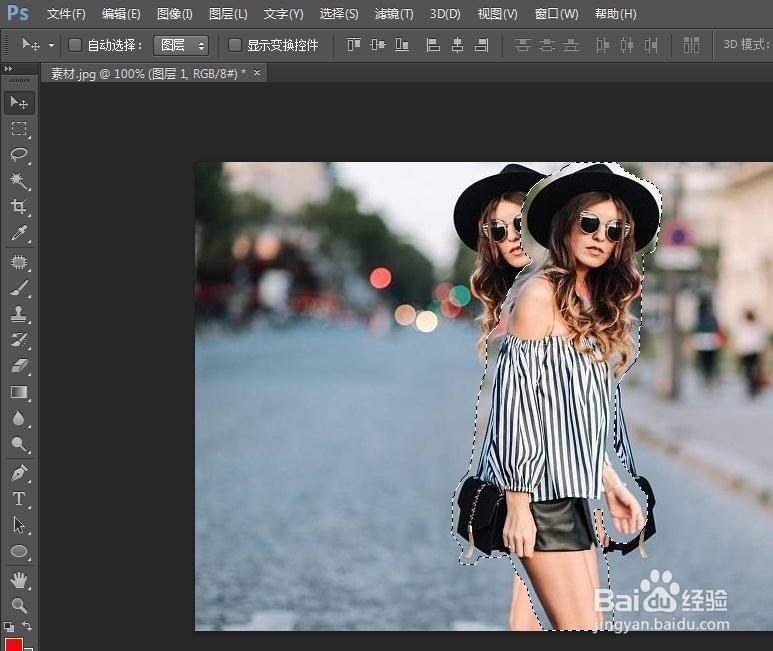Select the Blur tool
This screenshot has width=773, height=651.
[19, 418]
